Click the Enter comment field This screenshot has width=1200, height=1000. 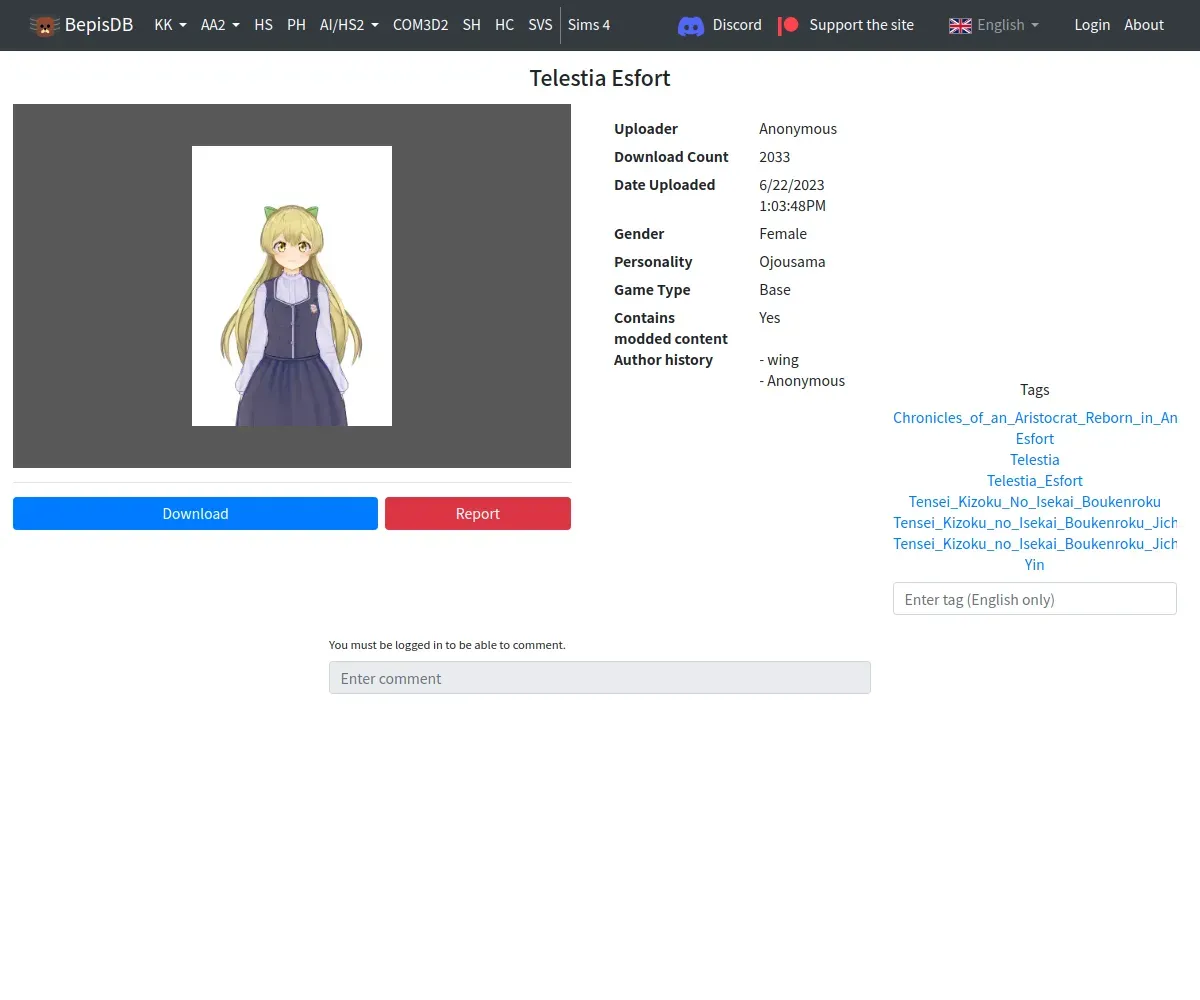(600, 677)
